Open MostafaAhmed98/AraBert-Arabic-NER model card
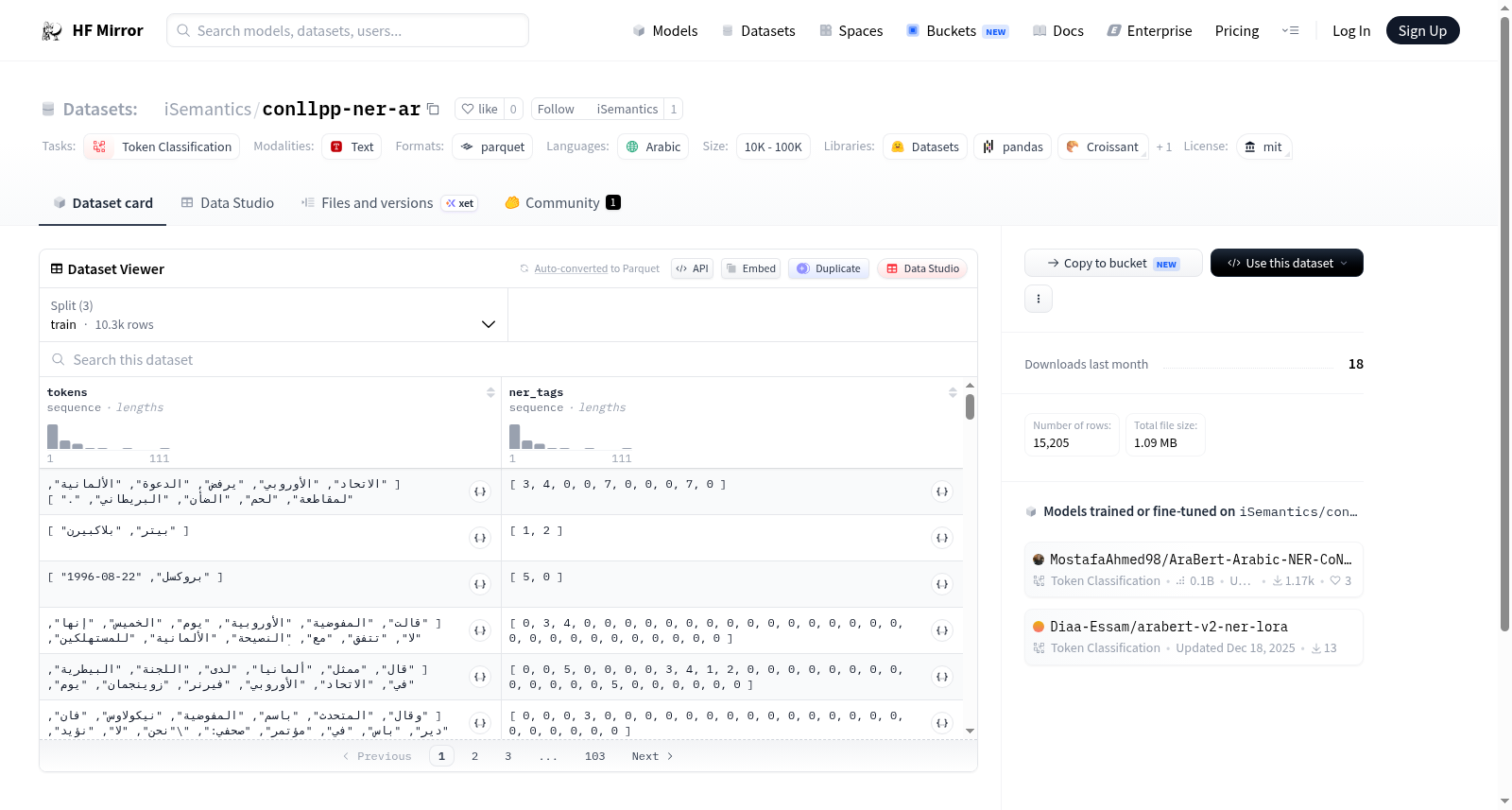The height and width of the screenshot is (810, 1512). click(x=1194, y=569)
